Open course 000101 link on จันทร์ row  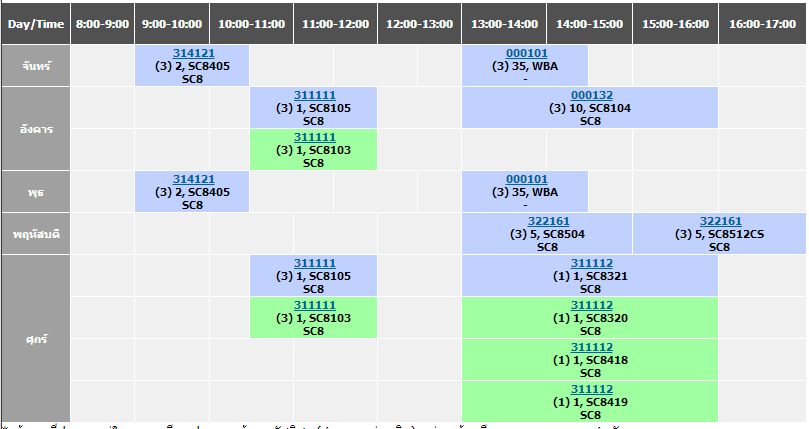tap(527, 52)
